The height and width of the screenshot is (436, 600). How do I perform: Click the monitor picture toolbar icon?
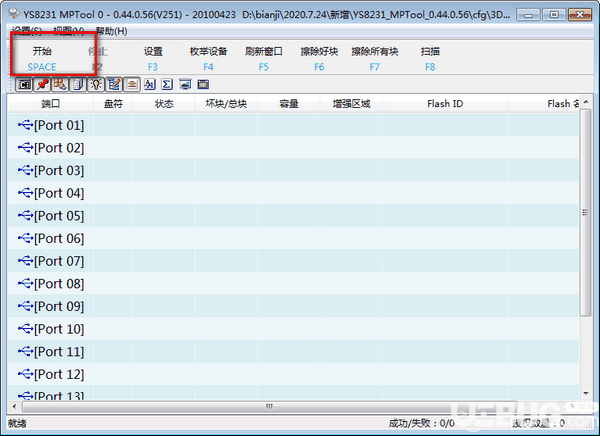[185, 84]
